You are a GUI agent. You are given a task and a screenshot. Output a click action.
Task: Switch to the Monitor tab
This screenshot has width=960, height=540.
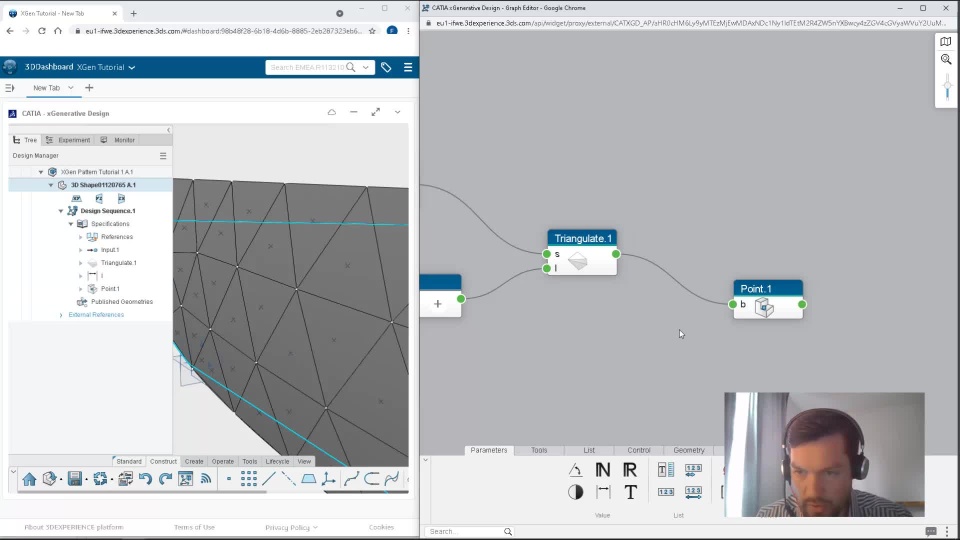(118, 140)
